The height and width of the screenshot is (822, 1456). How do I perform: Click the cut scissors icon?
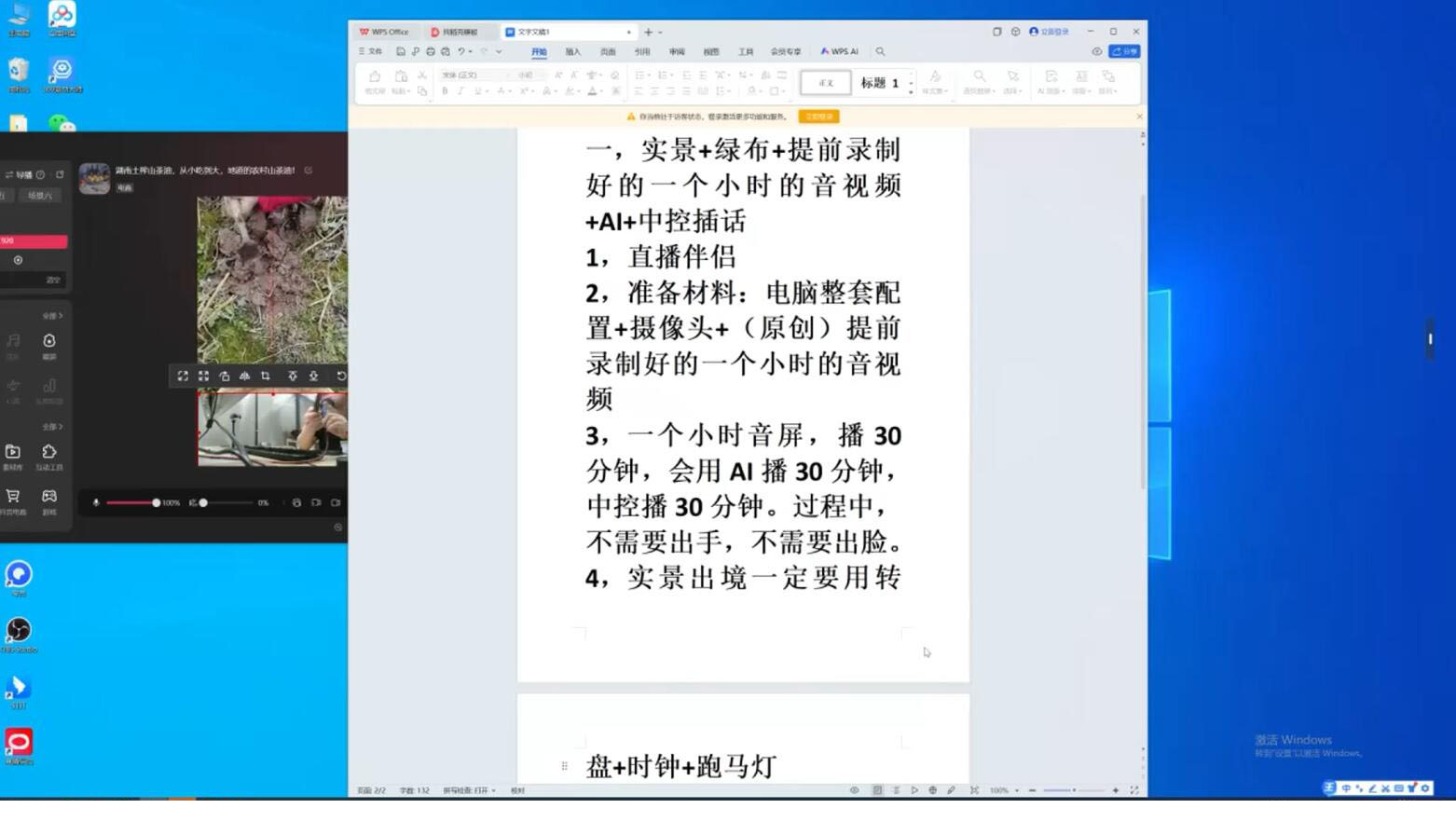tap(422, 75)
